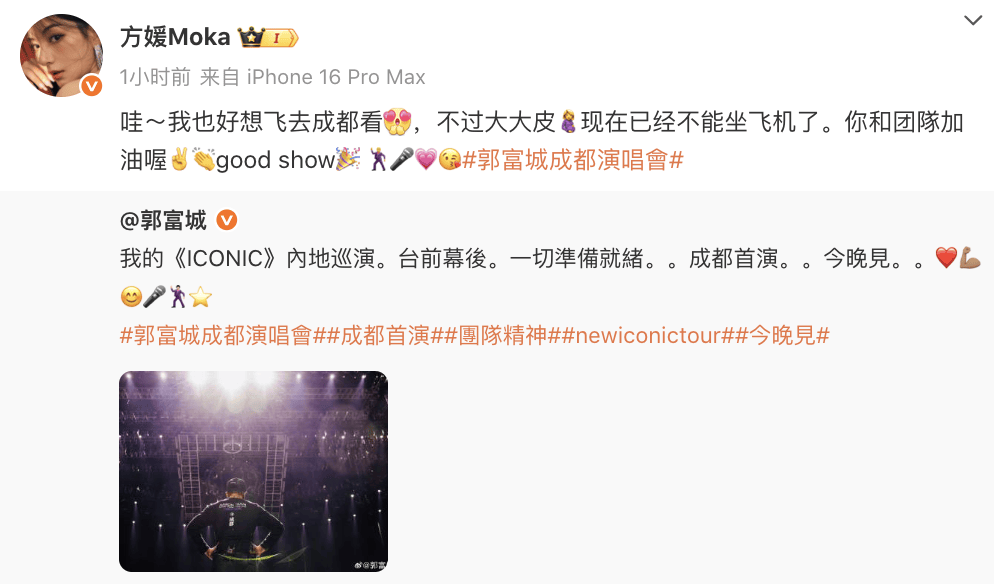This screenshot has height=584, width=994.
Task: Open hashtag #郭富城成都演唱會# in Moka's post
Action: 573,160
